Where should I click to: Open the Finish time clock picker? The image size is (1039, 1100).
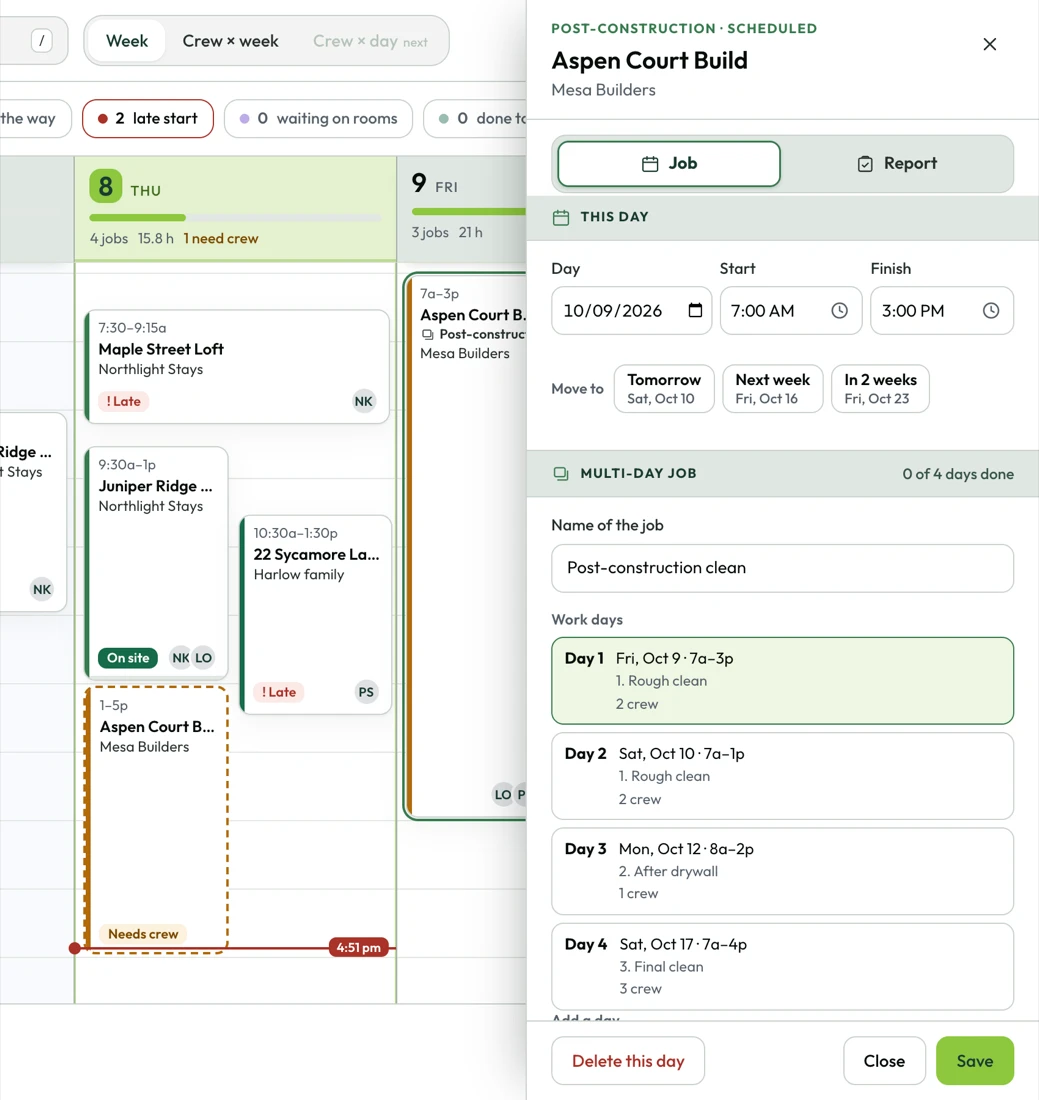tap(991, 310)
